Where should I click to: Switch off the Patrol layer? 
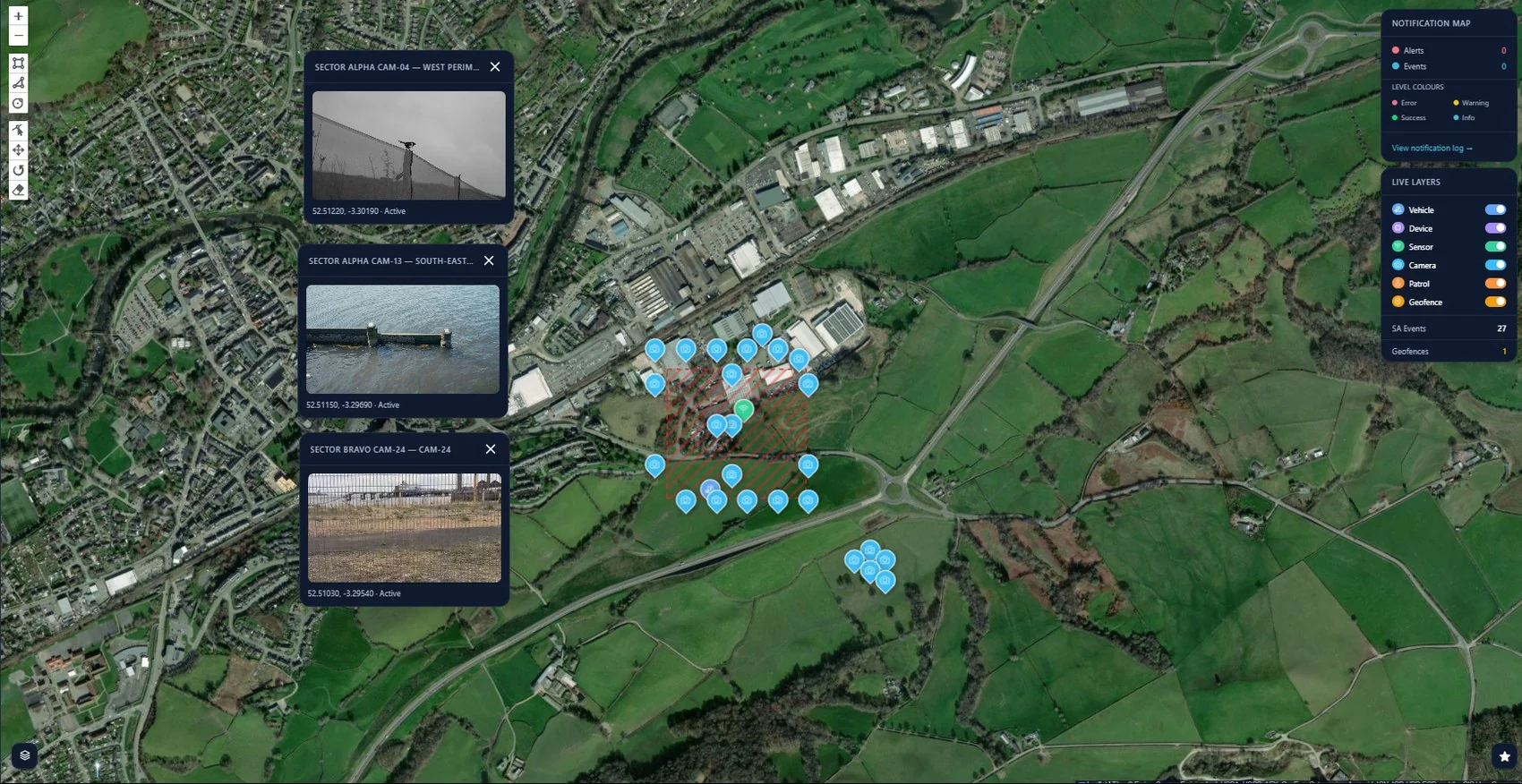(x=1495, y=284)
